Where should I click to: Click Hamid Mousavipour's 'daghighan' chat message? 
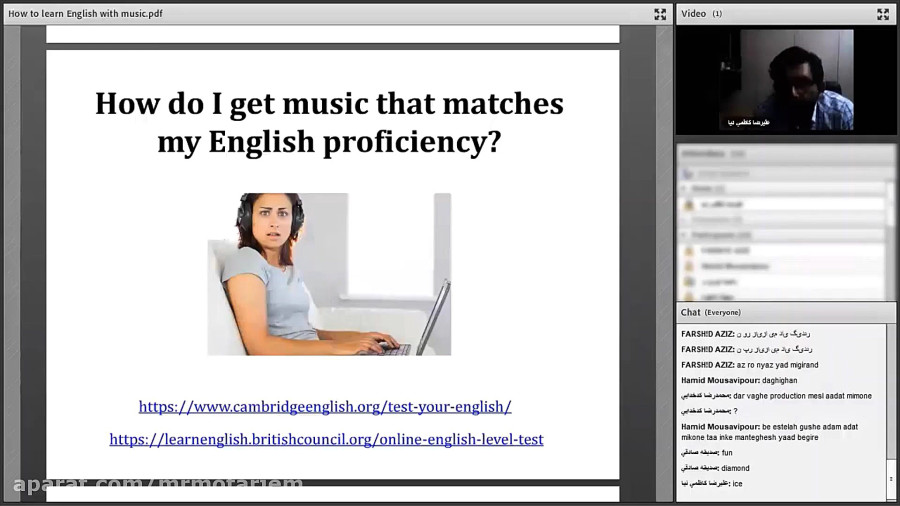click(x=739, y=380)
